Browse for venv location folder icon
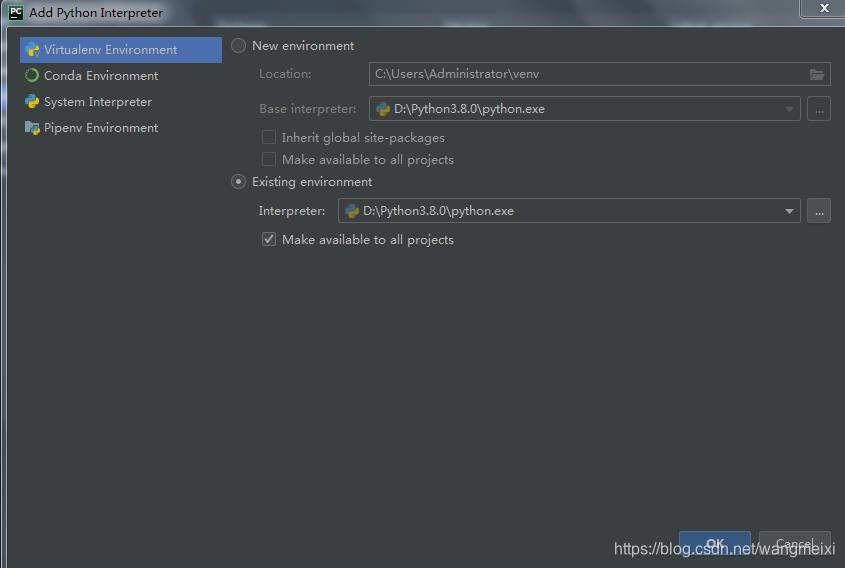 tap(817, 74)
